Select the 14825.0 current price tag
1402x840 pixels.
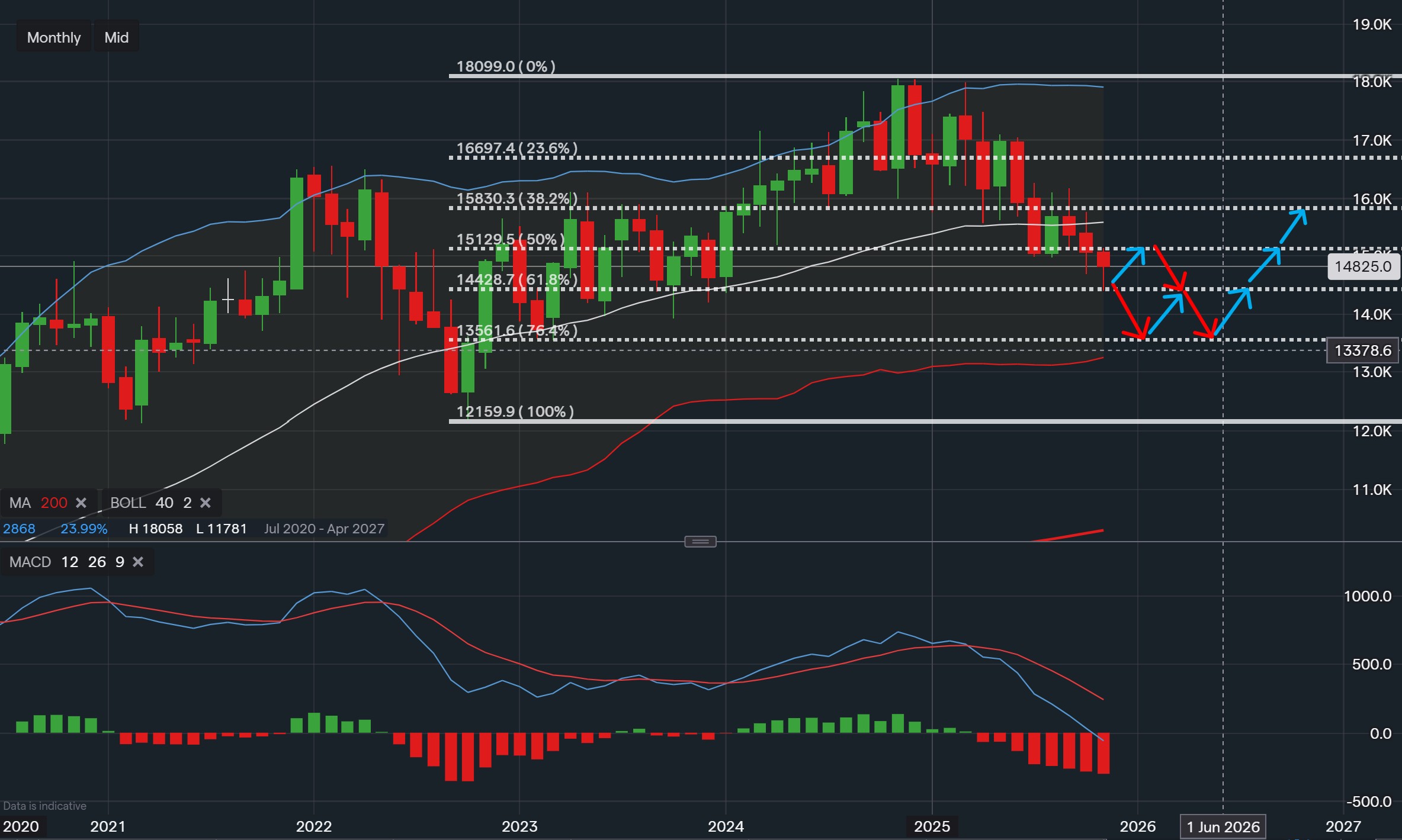pyautogui.click(x=1363, y=266)
